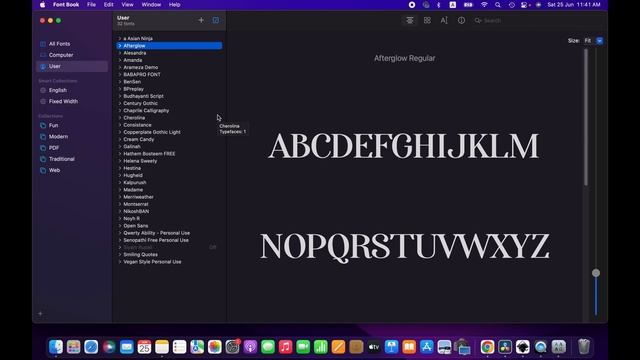Click the Spotlight search menu bar icon
Viewport: 640px width, 360px height.
[498, 5]
